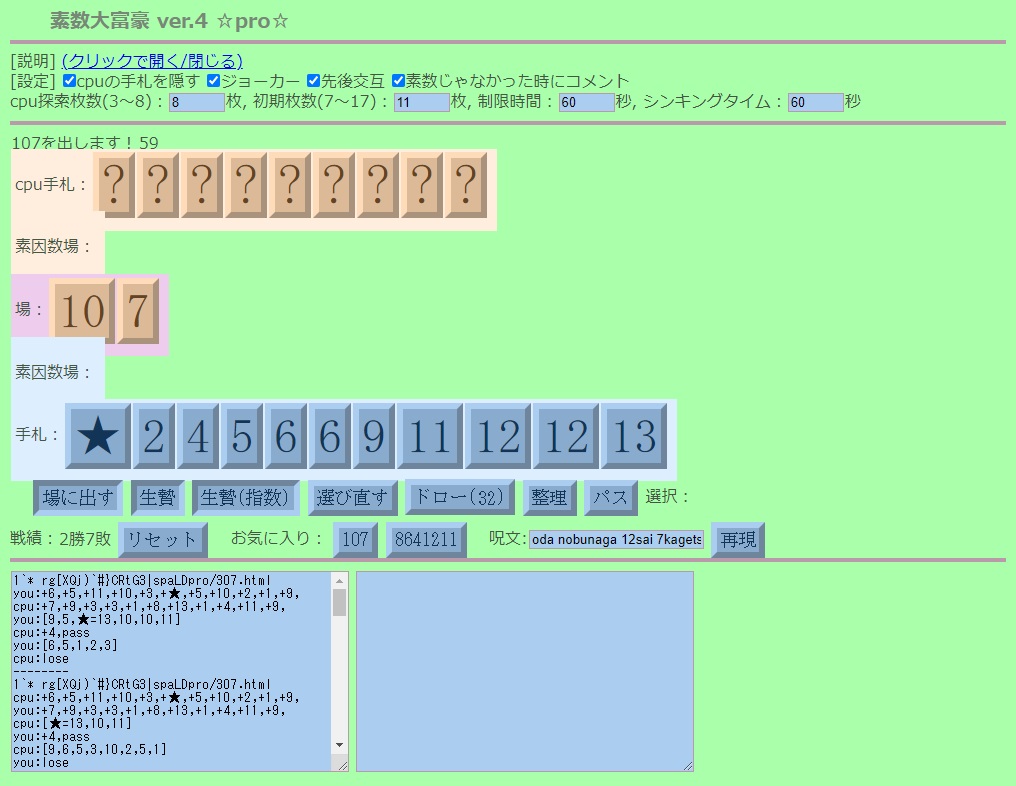This screenshot has height=786, width=1016.
Task: Select the 5 card in hand
Action: pos(242,435)
